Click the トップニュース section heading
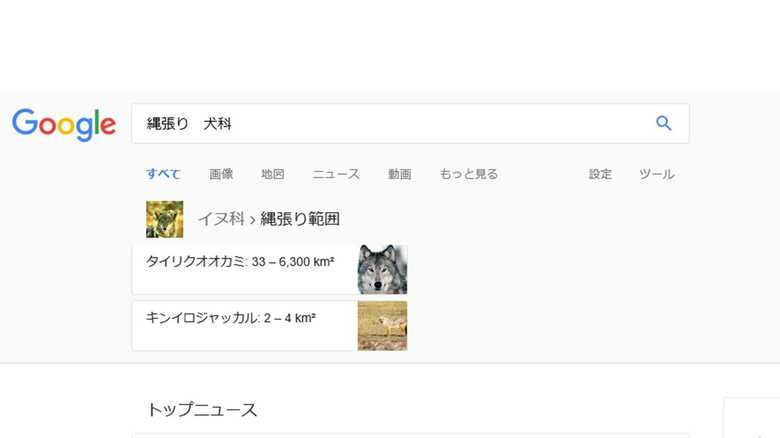Viewport: 780px width, 438px height. click(x=202, y=410)
